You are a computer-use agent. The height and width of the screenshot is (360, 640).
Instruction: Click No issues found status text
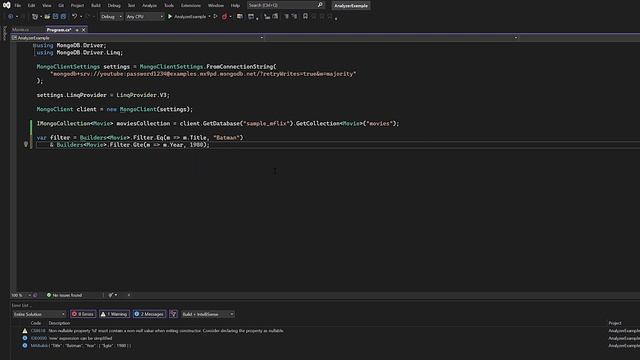[67, 295]
